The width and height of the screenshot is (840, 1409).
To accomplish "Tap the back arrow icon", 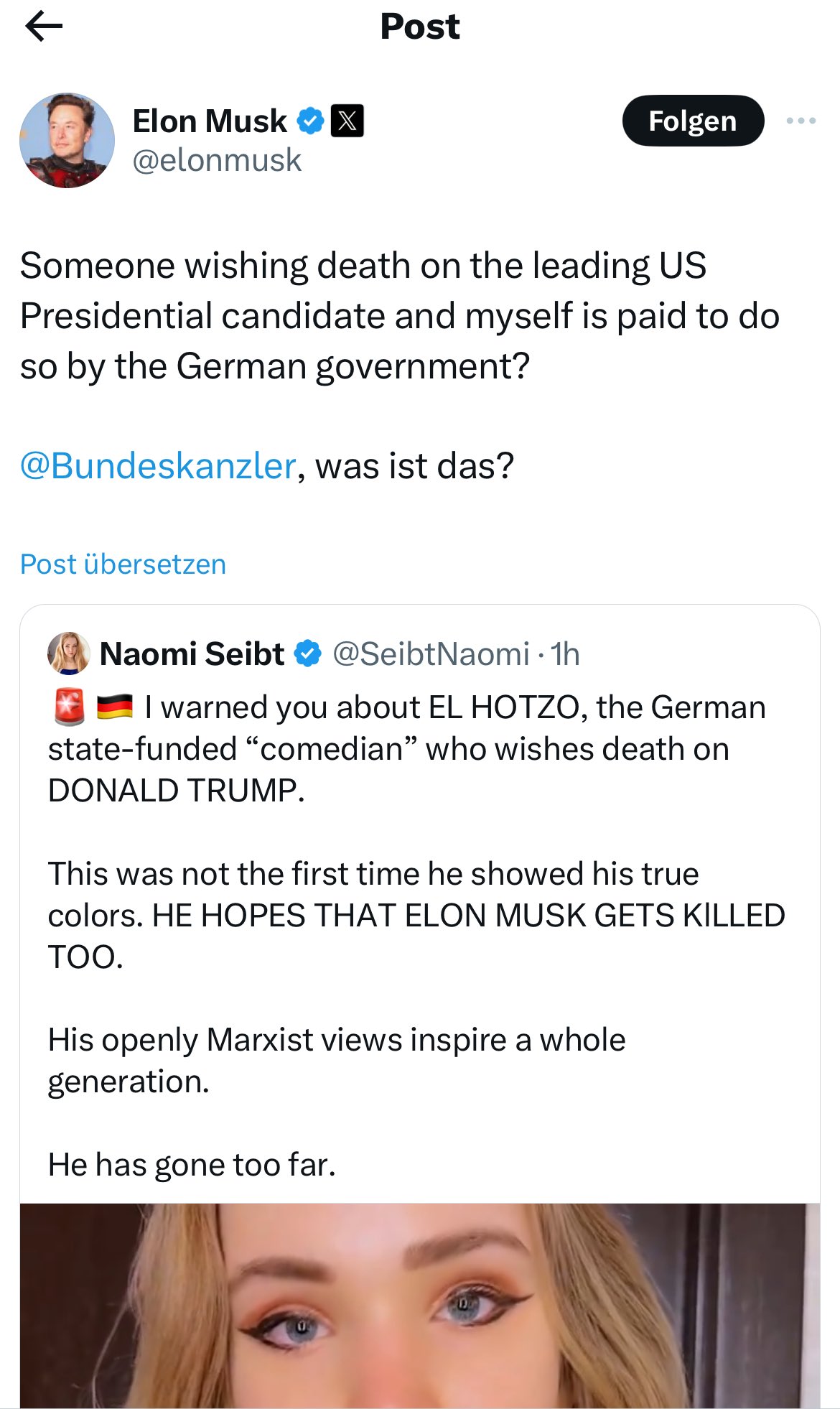I will point(44,27).
